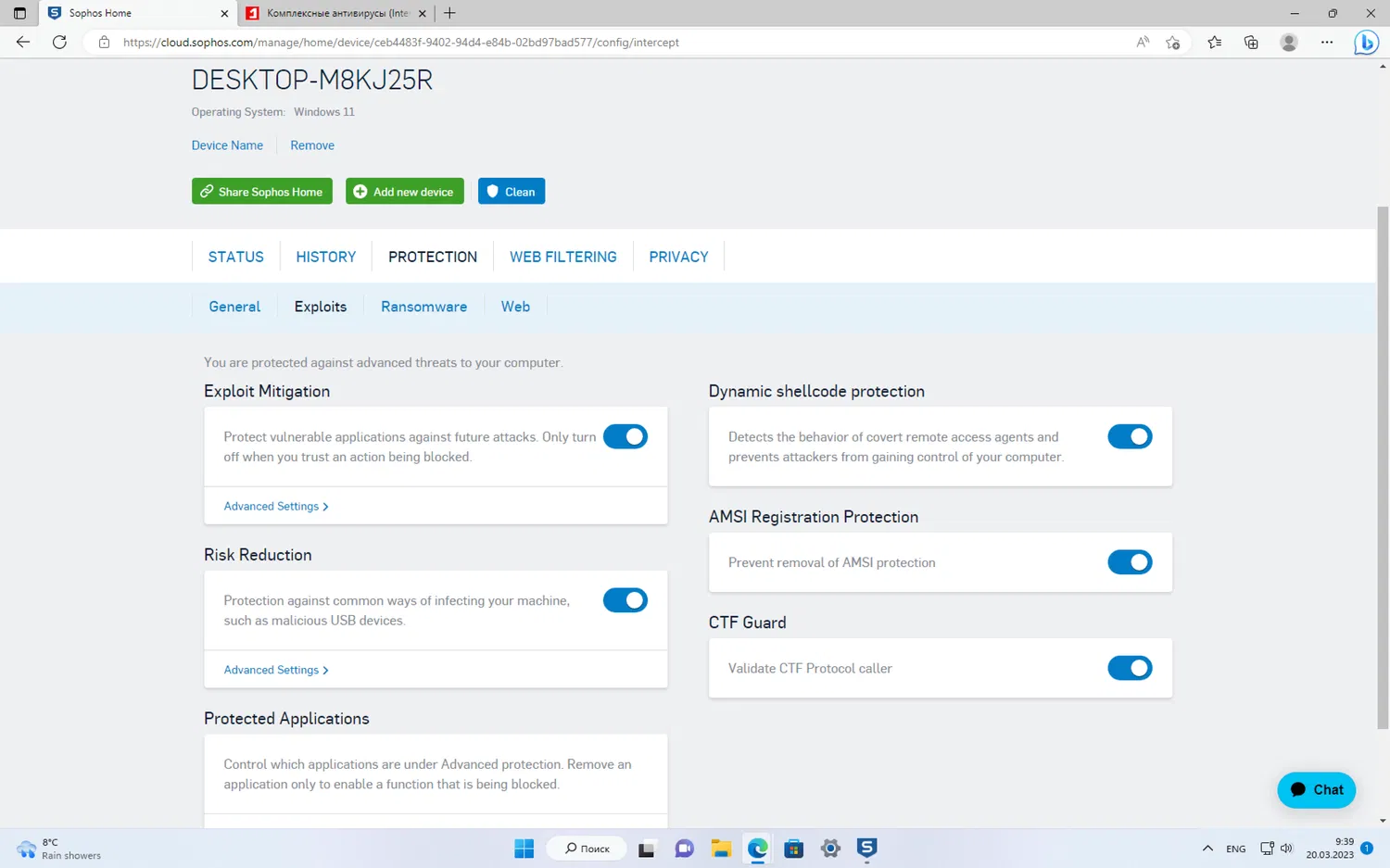Open the clock and date 20.03.2023

pos(1330,849)
